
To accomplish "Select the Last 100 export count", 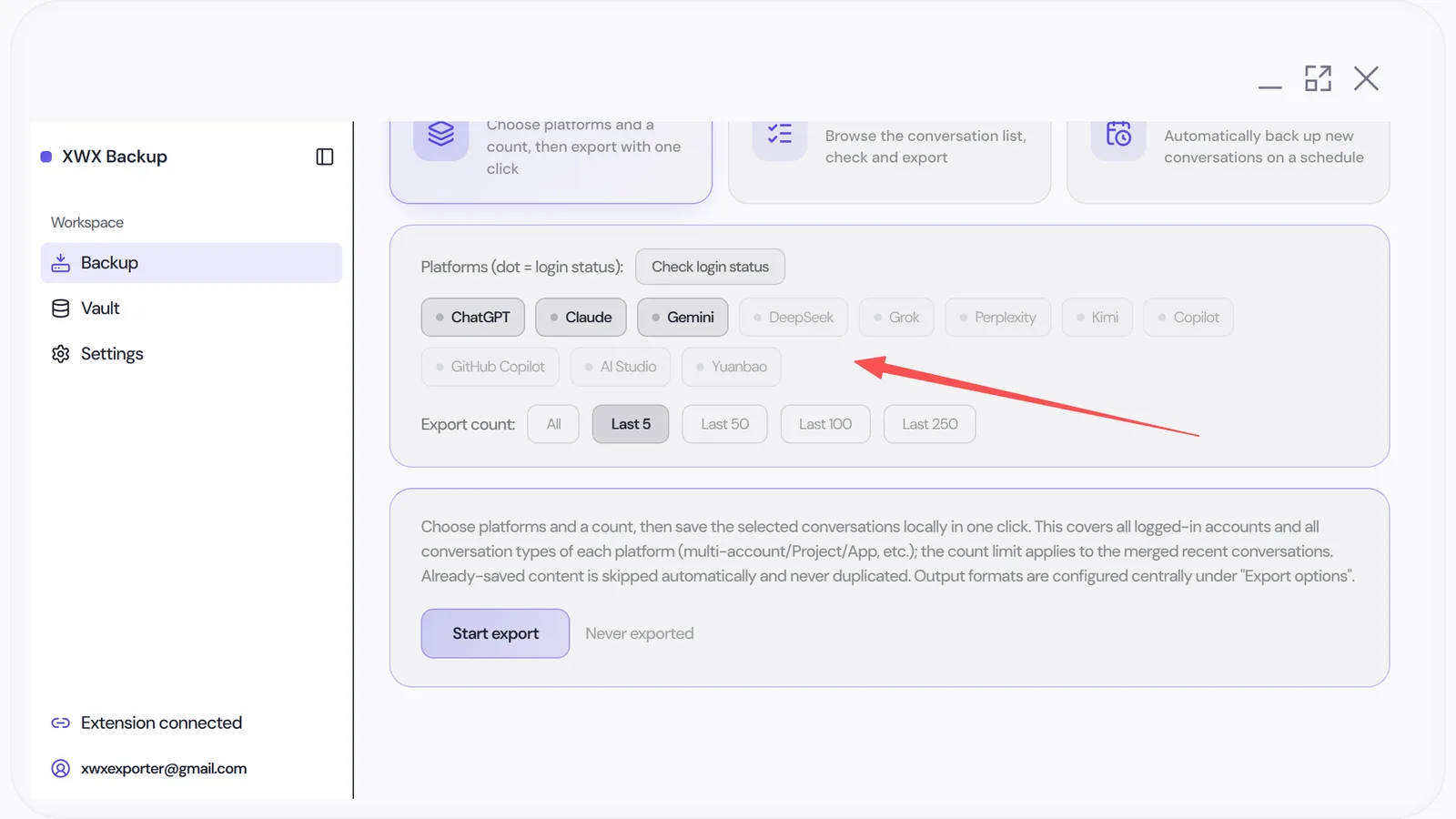I will pyautogui.click(x=825, y=424).
